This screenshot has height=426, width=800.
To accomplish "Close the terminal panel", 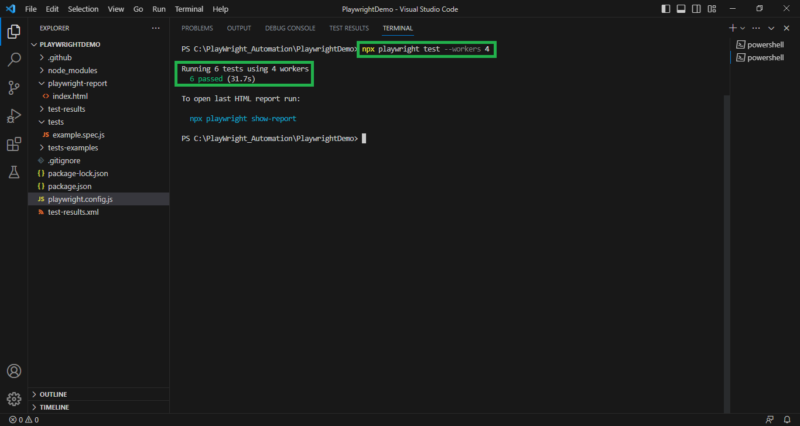I will pyautogui.click(x=788, y=28).
